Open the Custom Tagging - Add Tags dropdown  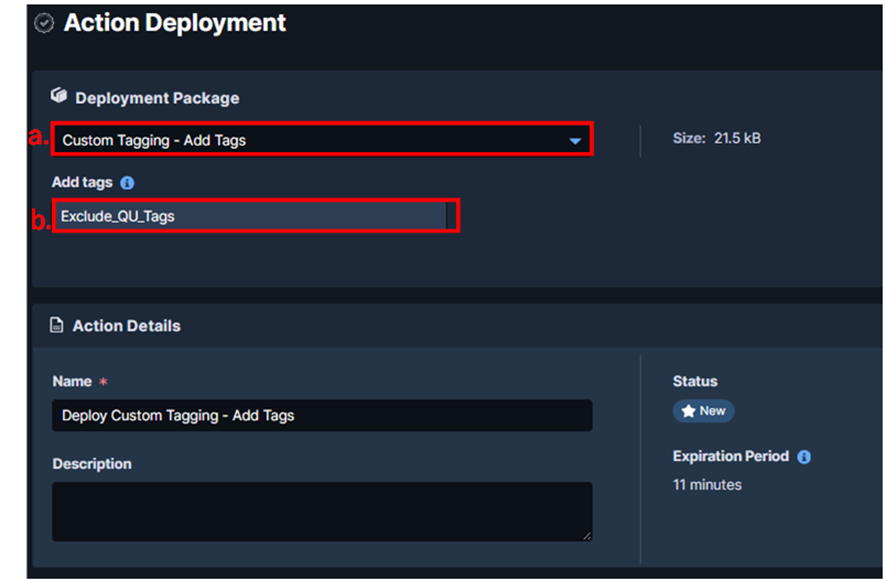tap(322, 140)
